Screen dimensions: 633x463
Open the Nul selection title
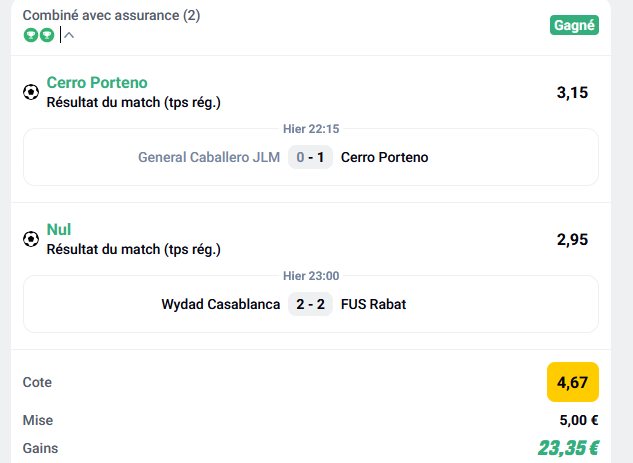(59, 229)
